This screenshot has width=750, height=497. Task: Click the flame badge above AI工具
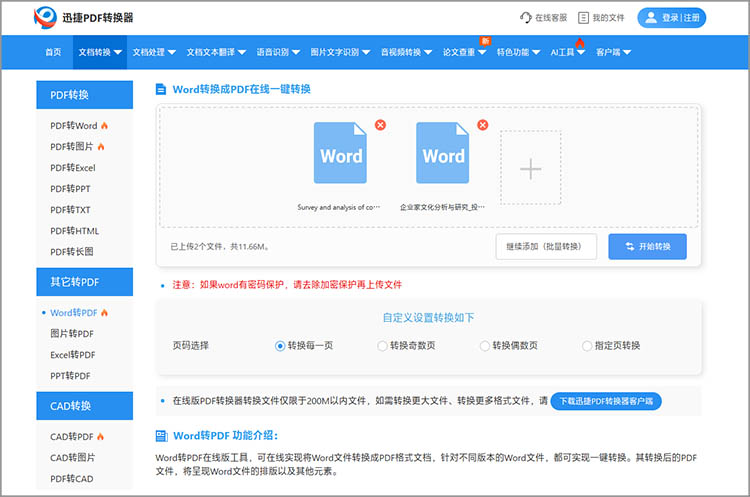tap(580, 43)
